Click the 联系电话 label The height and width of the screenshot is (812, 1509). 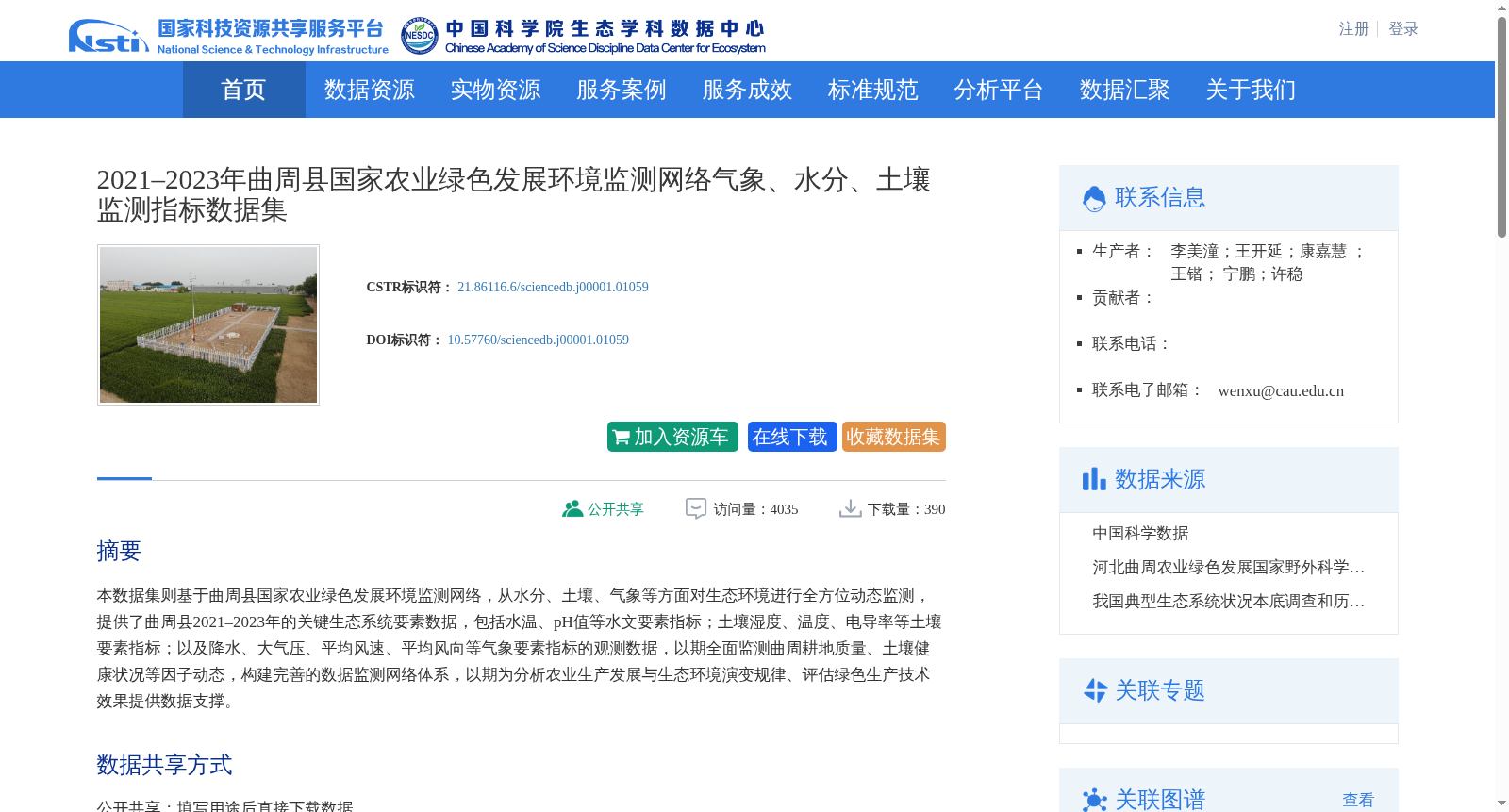click(x=1132, y=344)
